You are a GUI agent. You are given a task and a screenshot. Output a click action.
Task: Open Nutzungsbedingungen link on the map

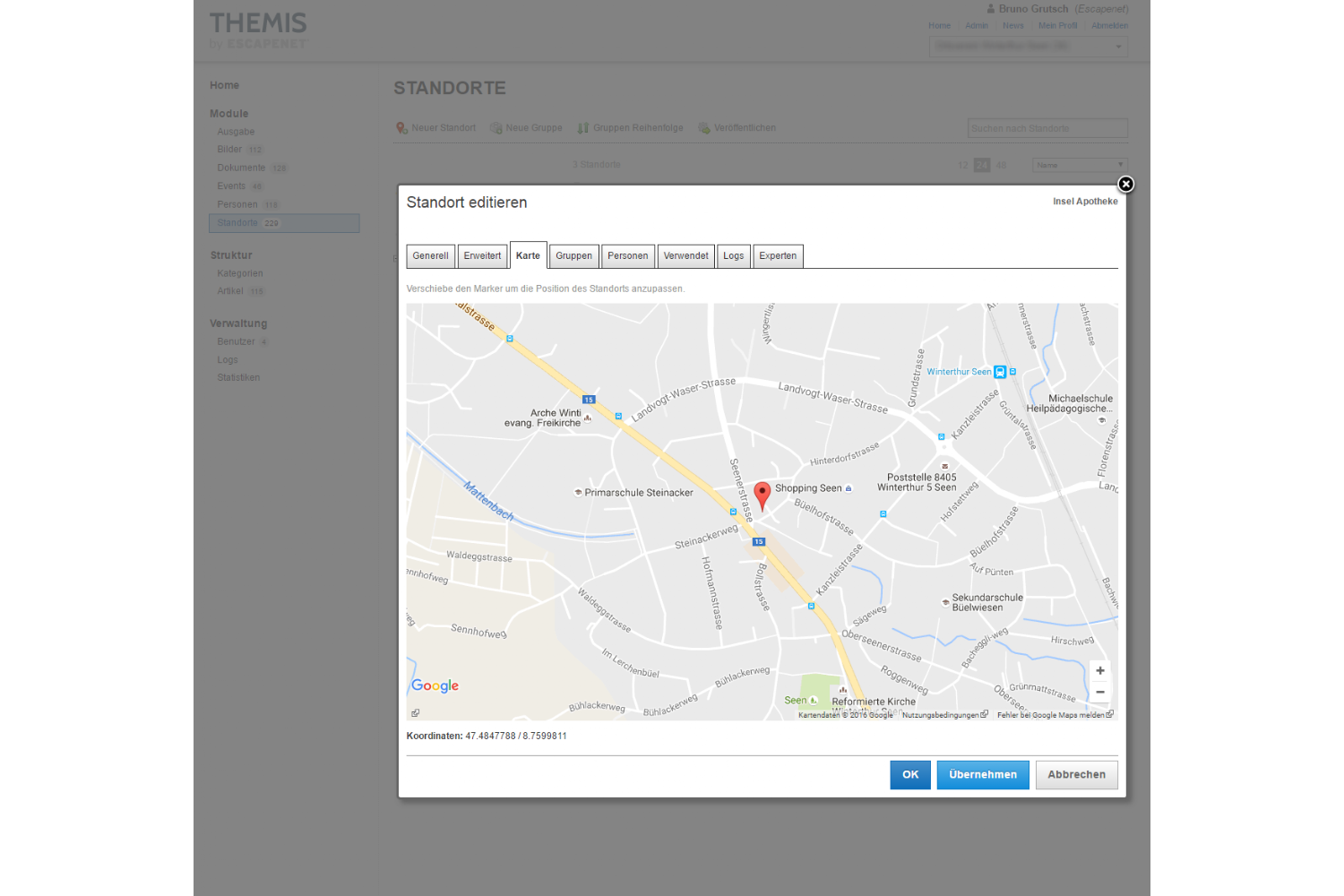pyautogui.click(x=941, y=715)
